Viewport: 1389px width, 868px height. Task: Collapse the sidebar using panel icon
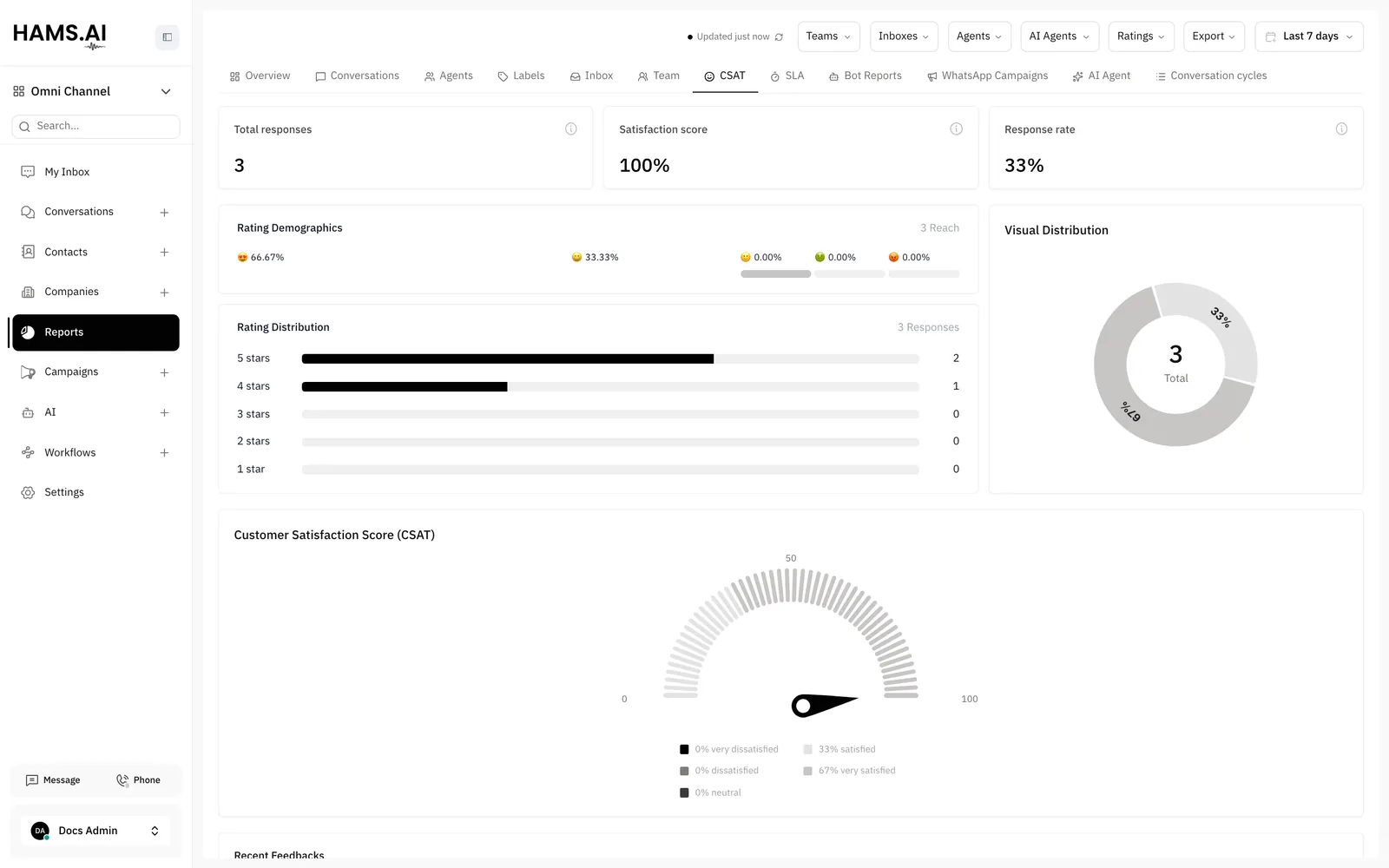167,37
